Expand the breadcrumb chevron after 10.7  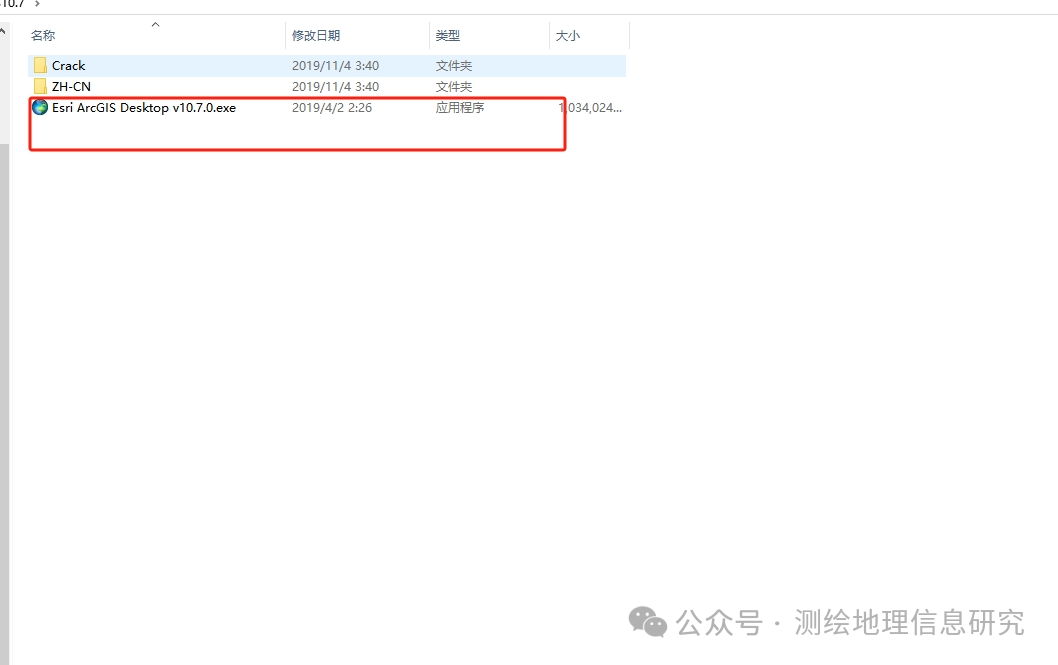pyautogui.click(x=37, y=4)
